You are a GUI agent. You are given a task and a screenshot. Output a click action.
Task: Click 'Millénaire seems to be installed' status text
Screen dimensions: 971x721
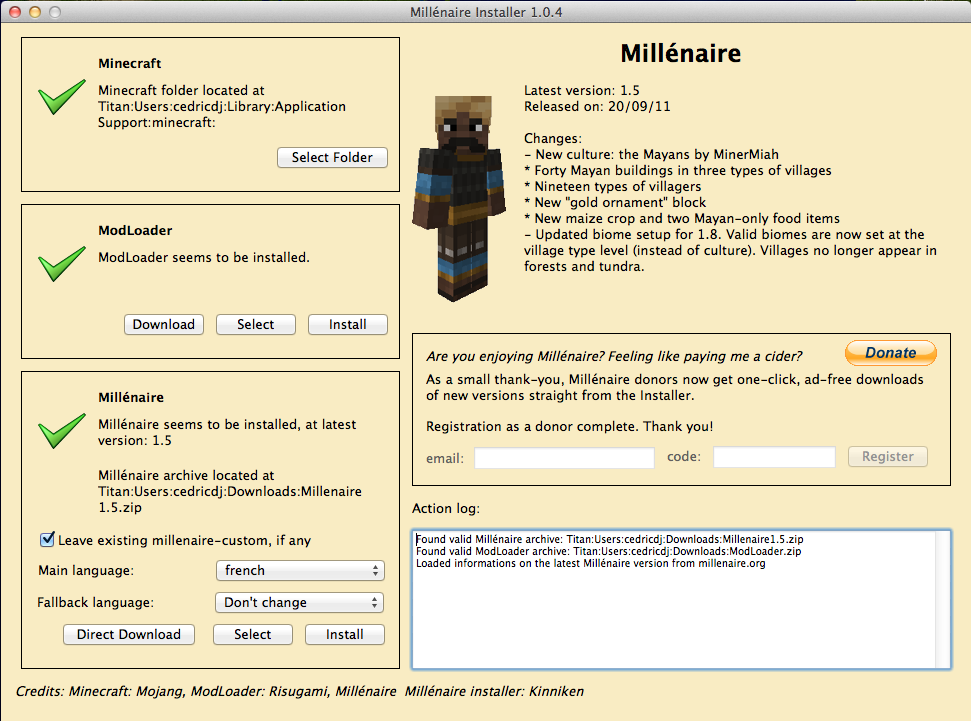227,432
